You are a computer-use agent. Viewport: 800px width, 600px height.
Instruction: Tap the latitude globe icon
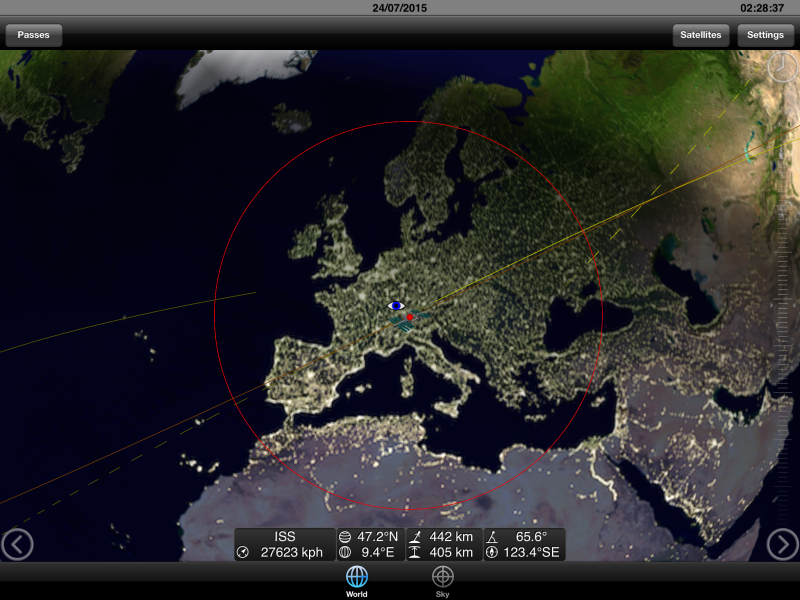(x=345, y=537)
